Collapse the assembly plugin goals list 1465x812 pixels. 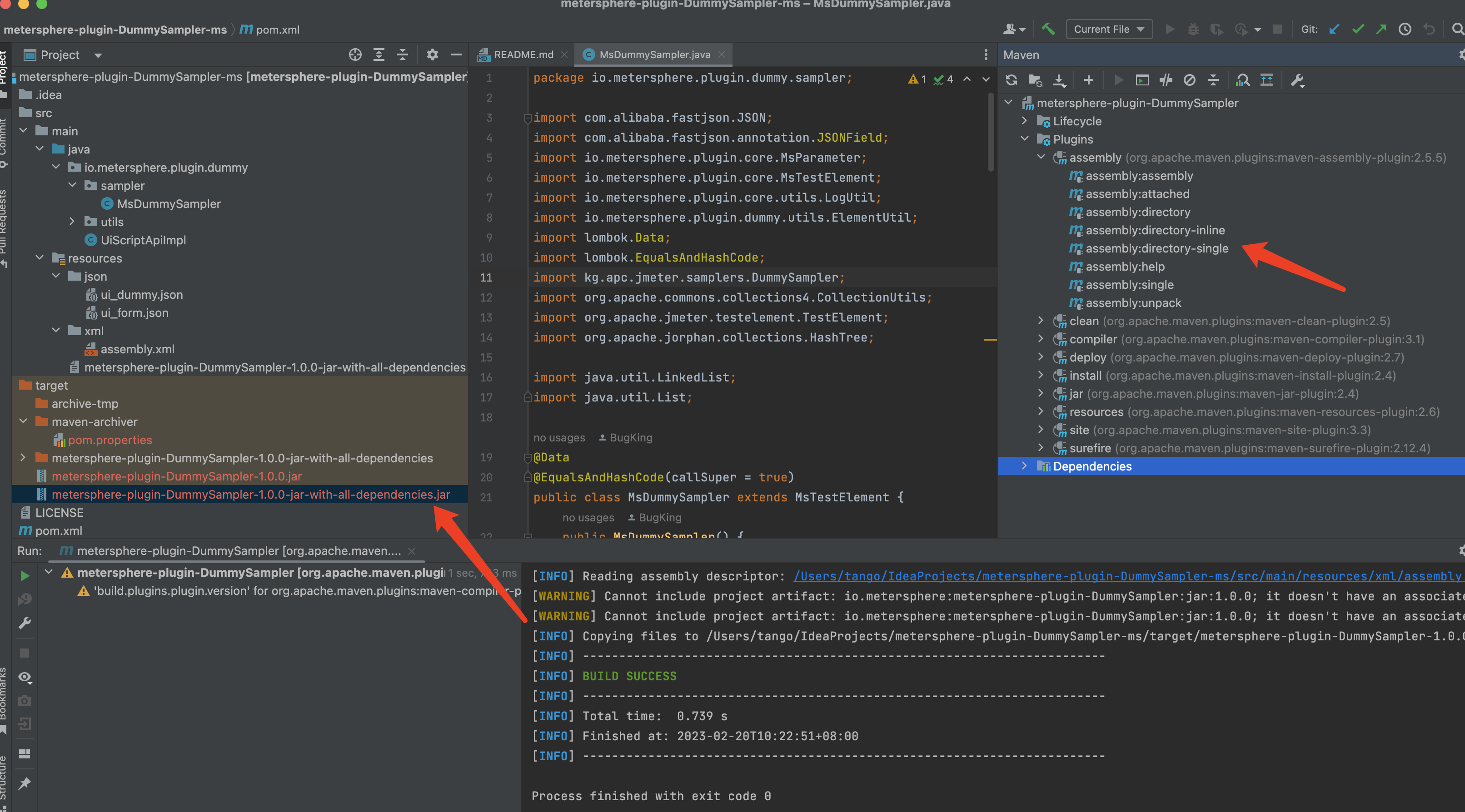1041,158
